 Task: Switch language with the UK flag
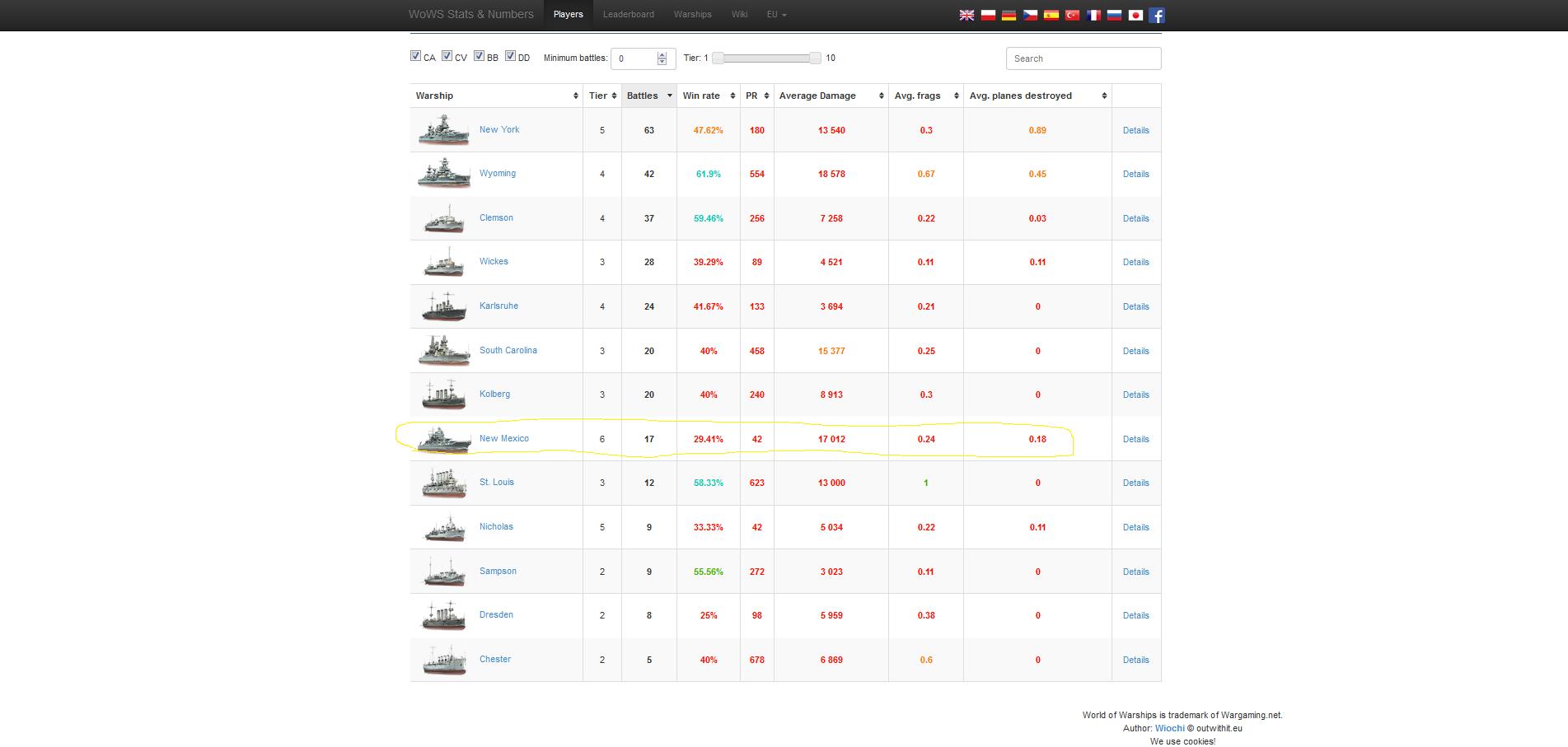pyautogui.click(x=967, y=15)
